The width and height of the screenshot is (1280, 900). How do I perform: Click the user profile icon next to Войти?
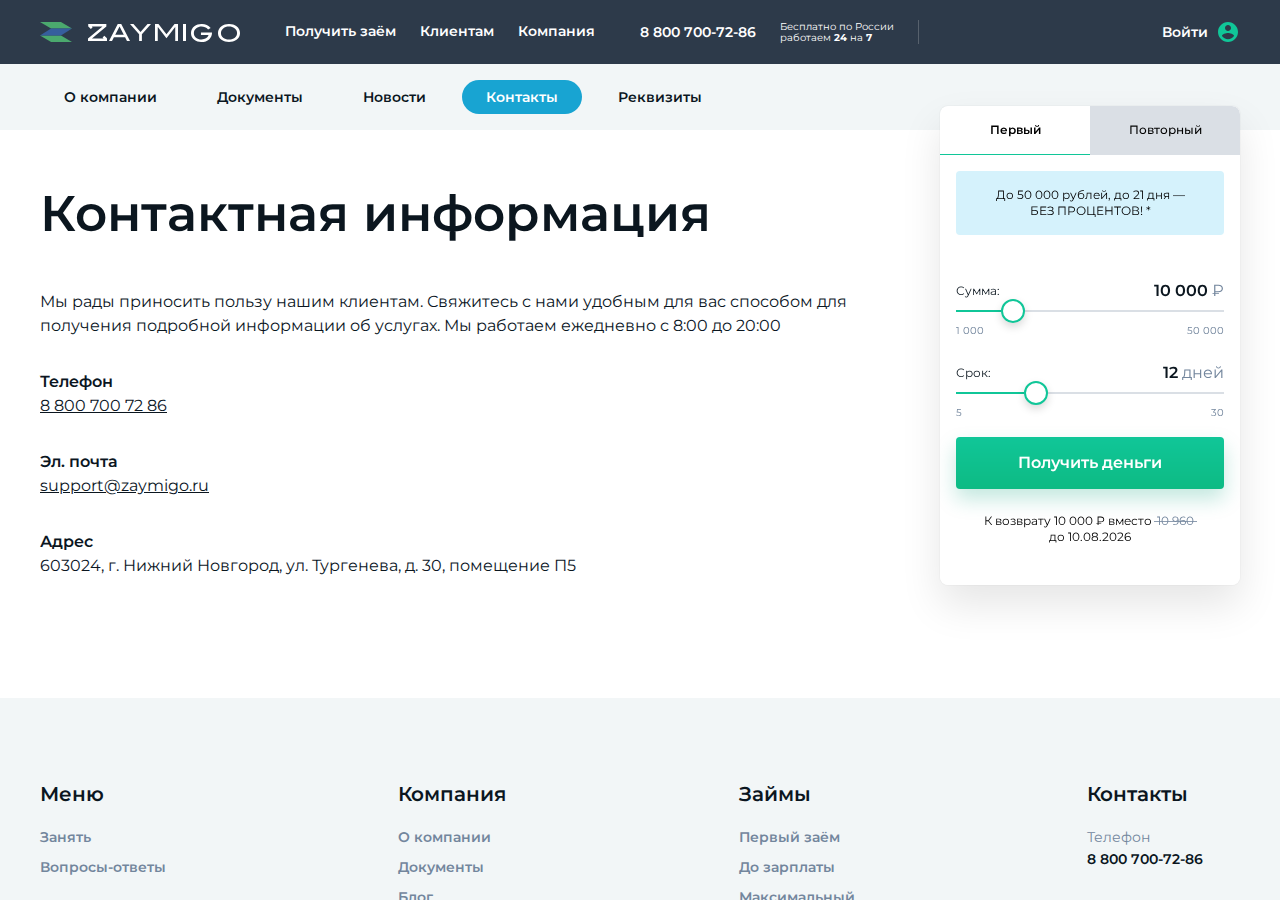coord(1228,32)
